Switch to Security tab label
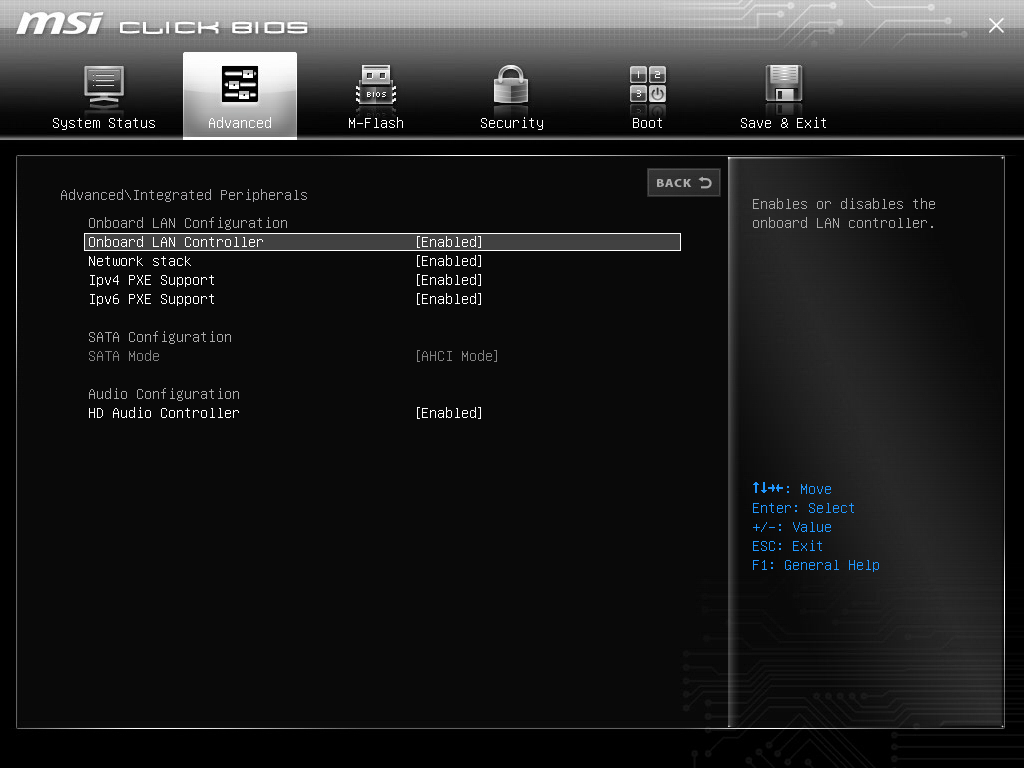The image size is (1024, 768). coord(511,123)
